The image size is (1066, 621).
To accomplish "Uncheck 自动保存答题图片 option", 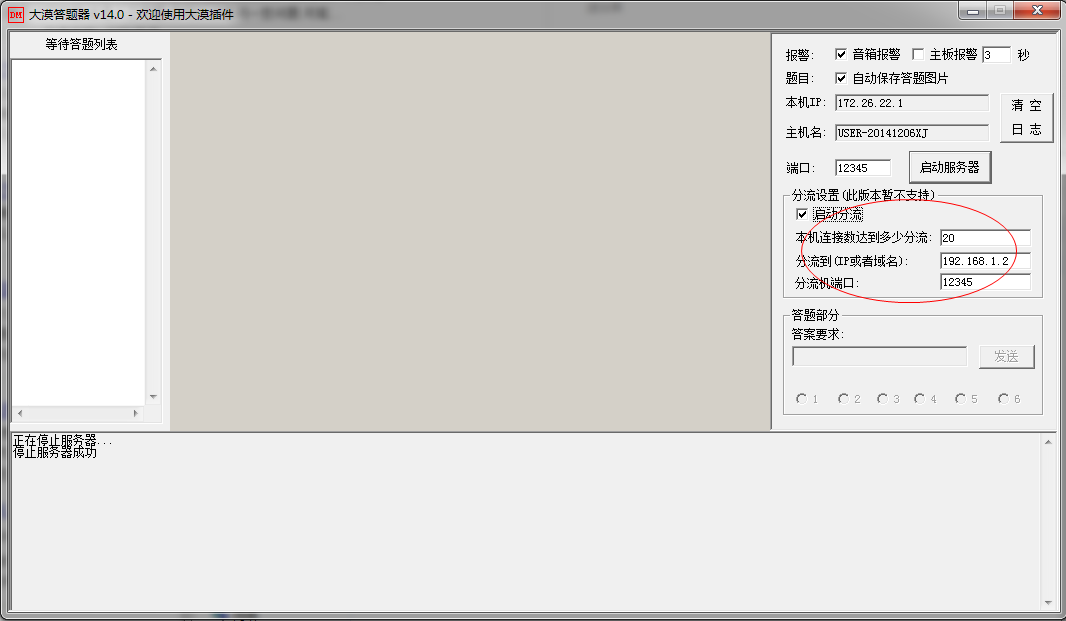I will pos(841,80).
